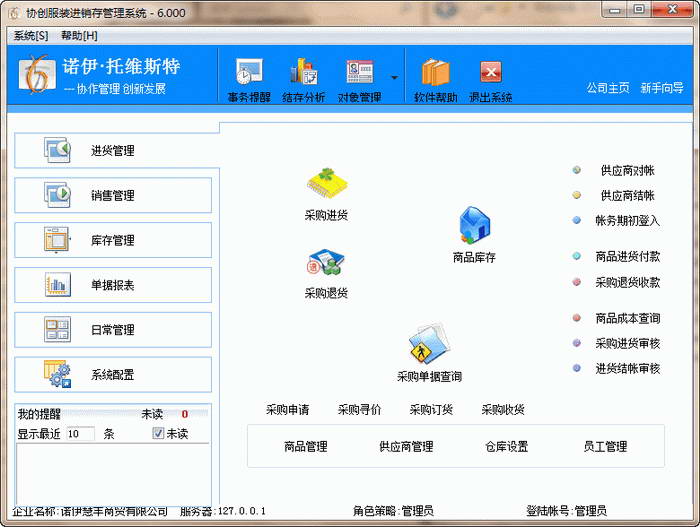This screenshot has width=700, height=527.
Task: Click the 新手向导 link
Action: (662, 88)
